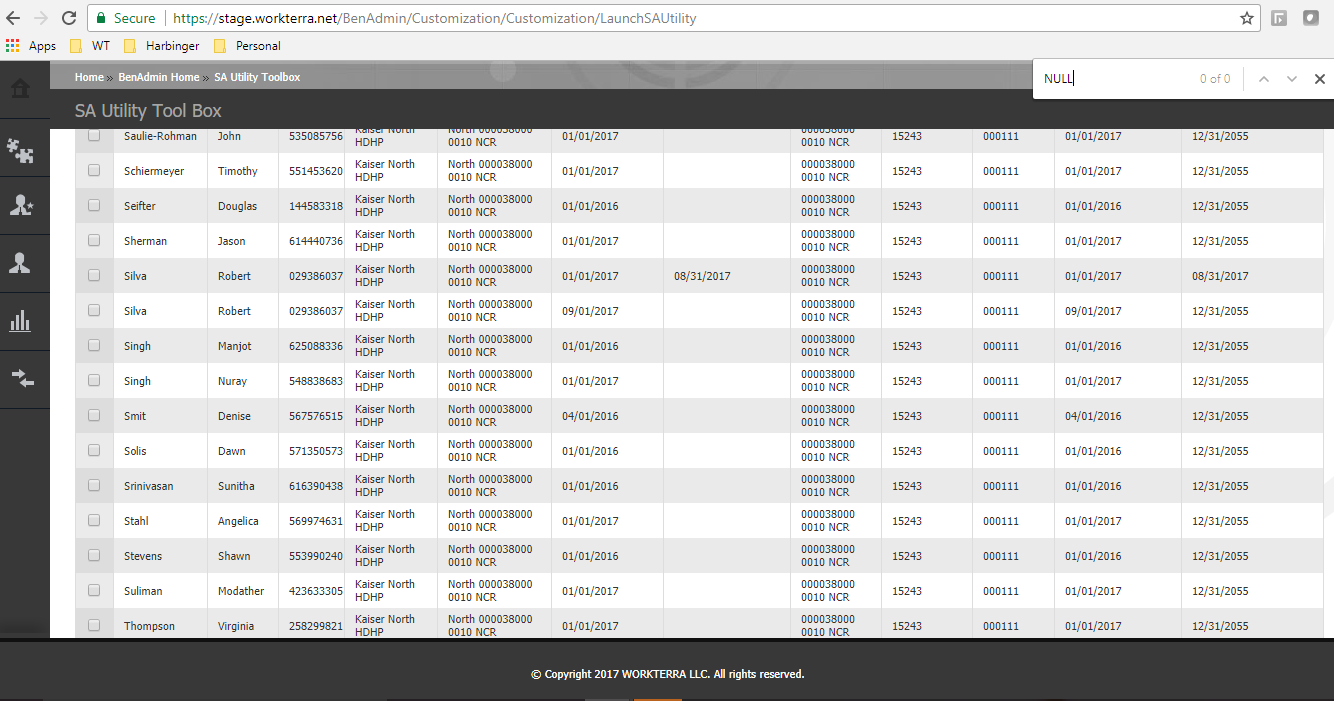This screenshot has width=1334, height=701.
Task: Select the Modather Suliman checkbox
Action: (x=94, y=590)
